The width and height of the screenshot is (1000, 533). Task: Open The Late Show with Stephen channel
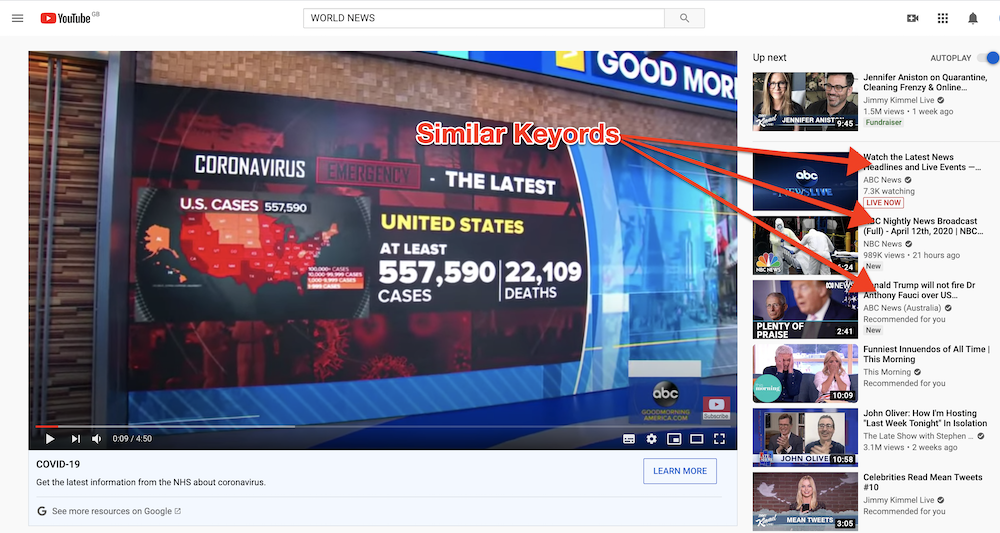[x=918, y=436]
